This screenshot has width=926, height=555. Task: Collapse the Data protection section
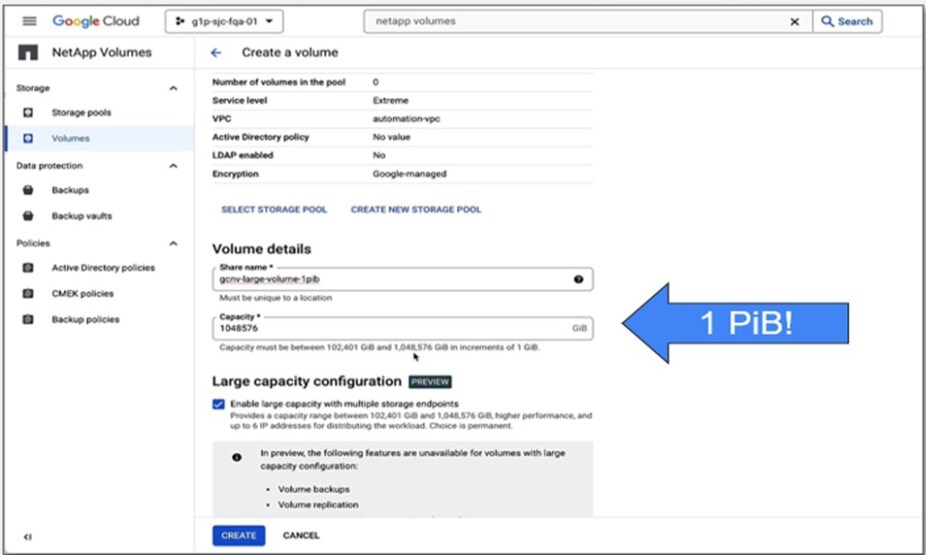(x=173, y=166)
